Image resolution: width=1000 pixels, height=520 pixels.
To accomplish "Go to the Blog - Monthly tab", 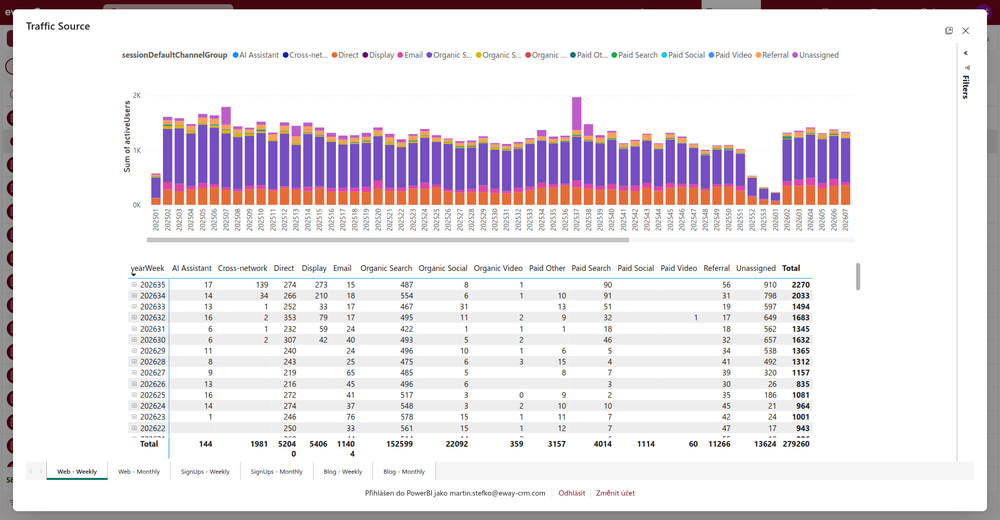I will [404, 472].
